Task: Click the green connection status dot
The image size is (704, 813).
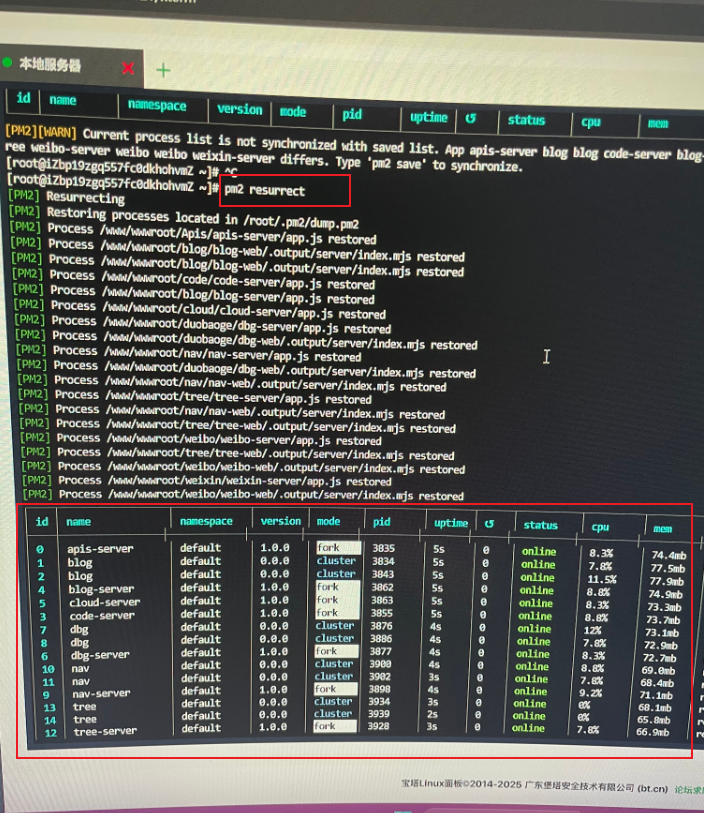Action: click(x=8, y=62)
